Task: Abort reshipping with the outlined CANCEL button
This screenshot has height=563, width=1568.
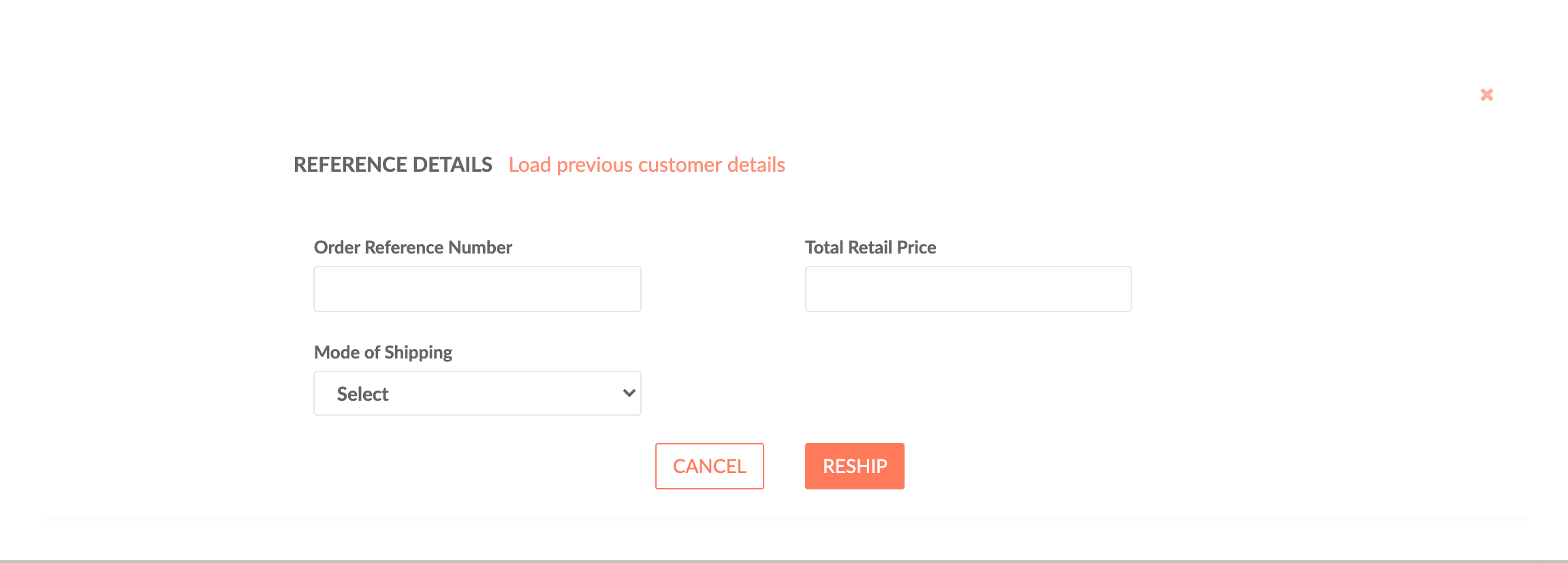Action: coord(709,466)
